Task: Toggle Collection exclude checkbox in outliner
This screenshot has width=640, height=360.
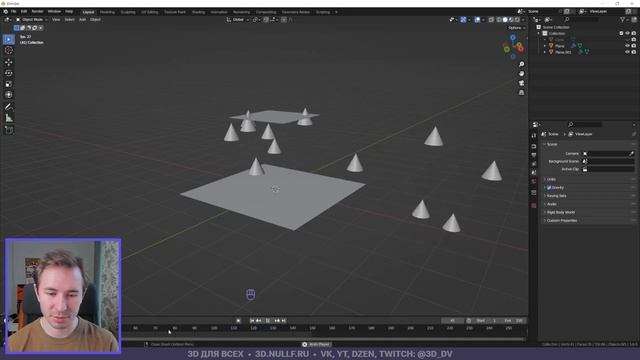Action: [621, 33]
